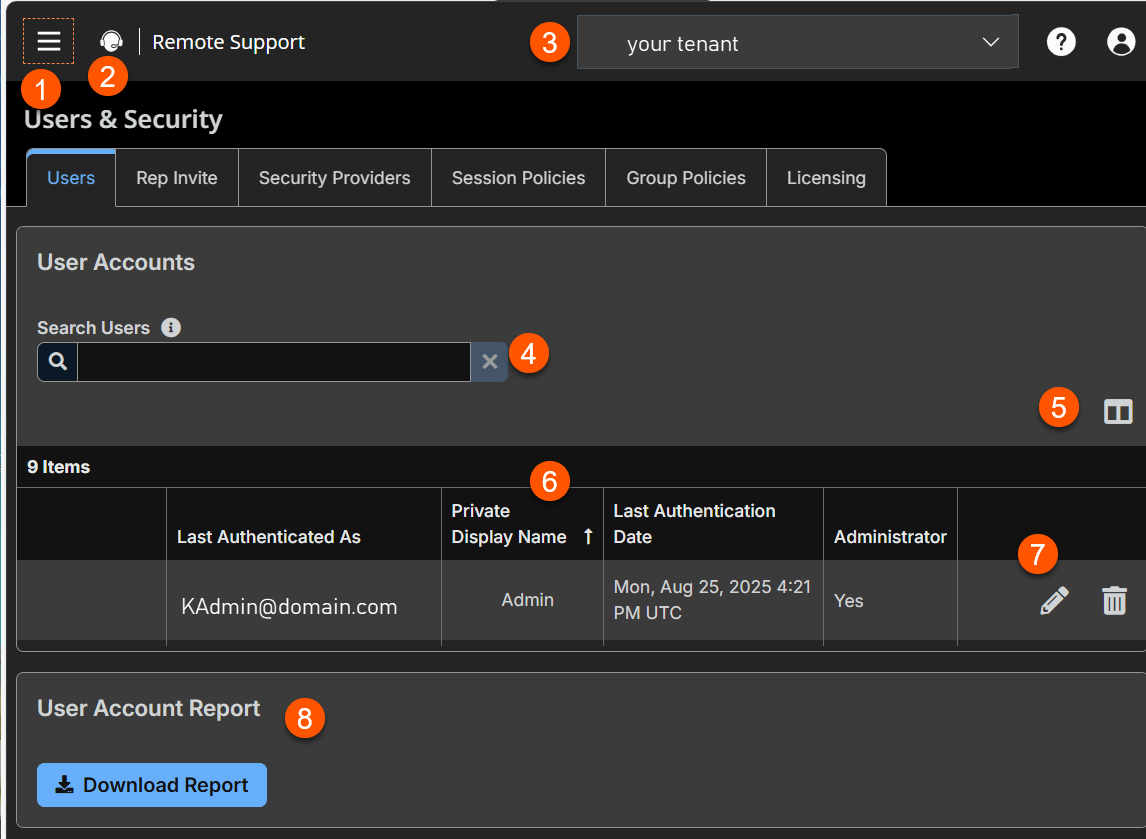This screenshot has width=1146, height=839.
Task: Click the Remote Support headset icon
Action: point(111,41)
